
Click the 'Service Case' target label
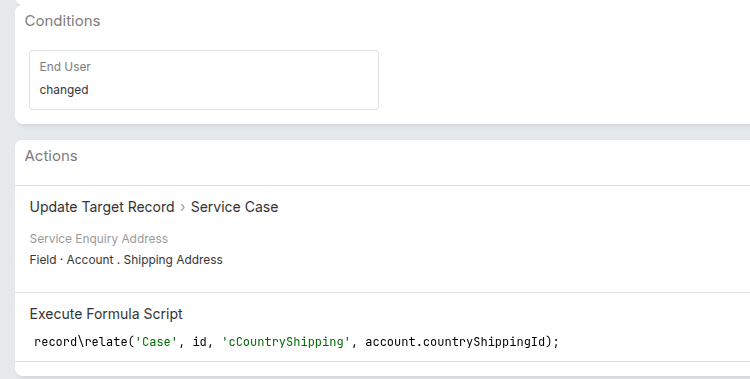[234, 207]
